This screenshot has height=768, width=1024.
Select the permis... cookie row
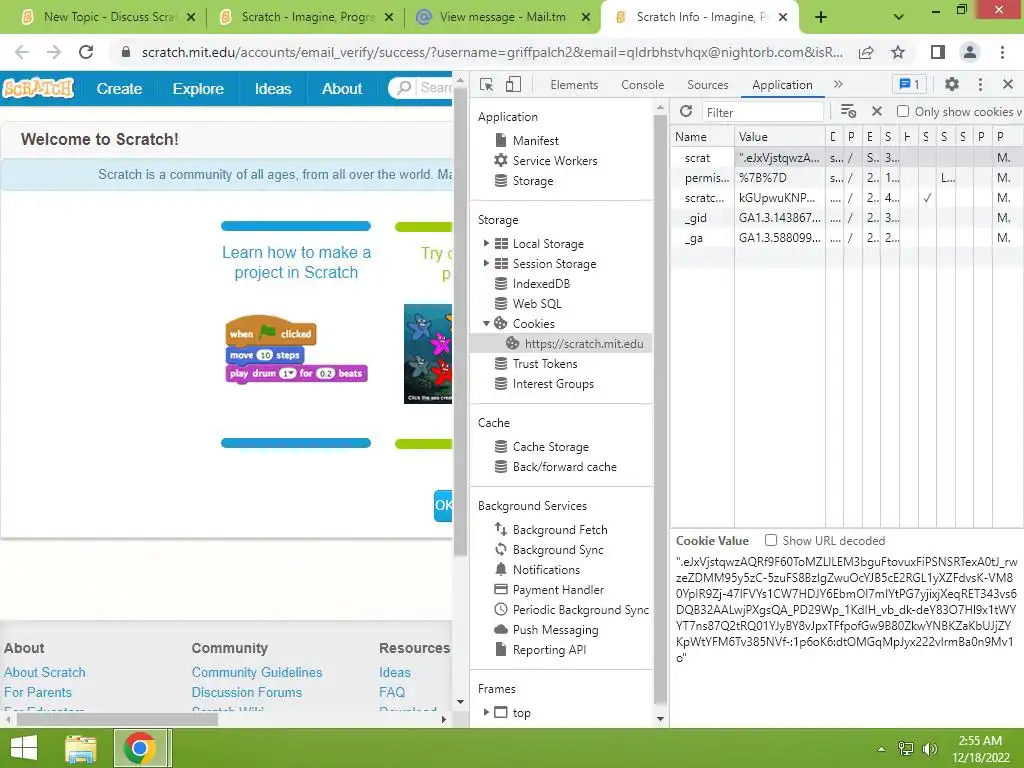pos(847,178)
